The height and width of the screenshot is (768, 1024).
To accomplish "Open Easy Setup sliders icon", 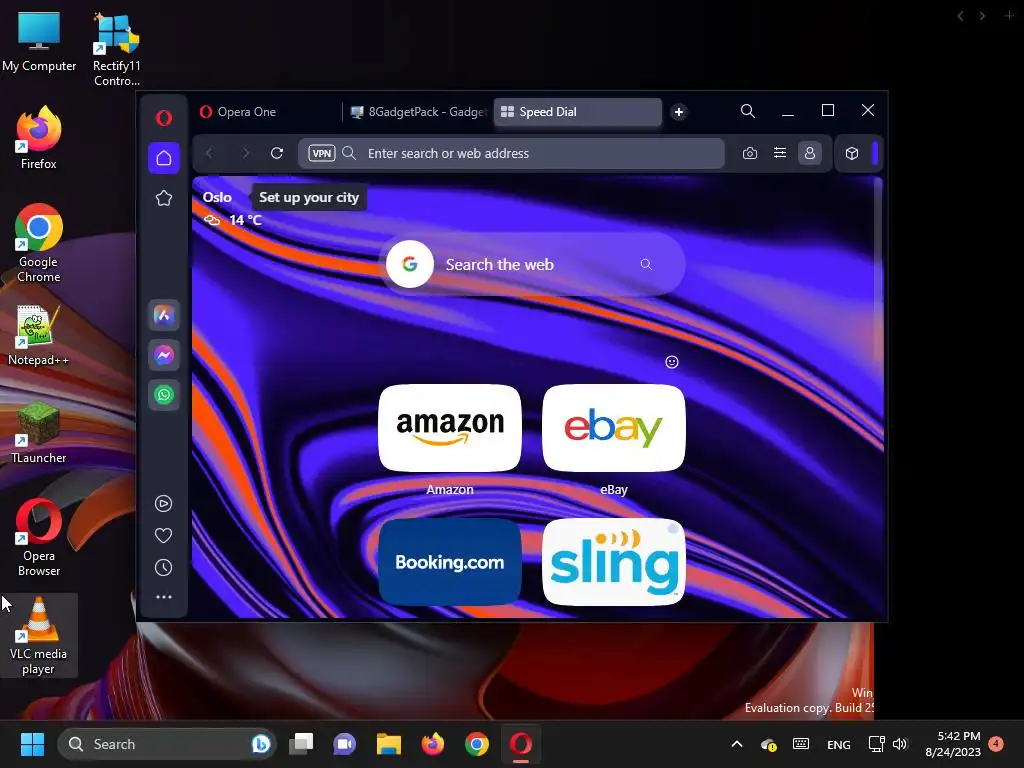I will click(780, 153).
